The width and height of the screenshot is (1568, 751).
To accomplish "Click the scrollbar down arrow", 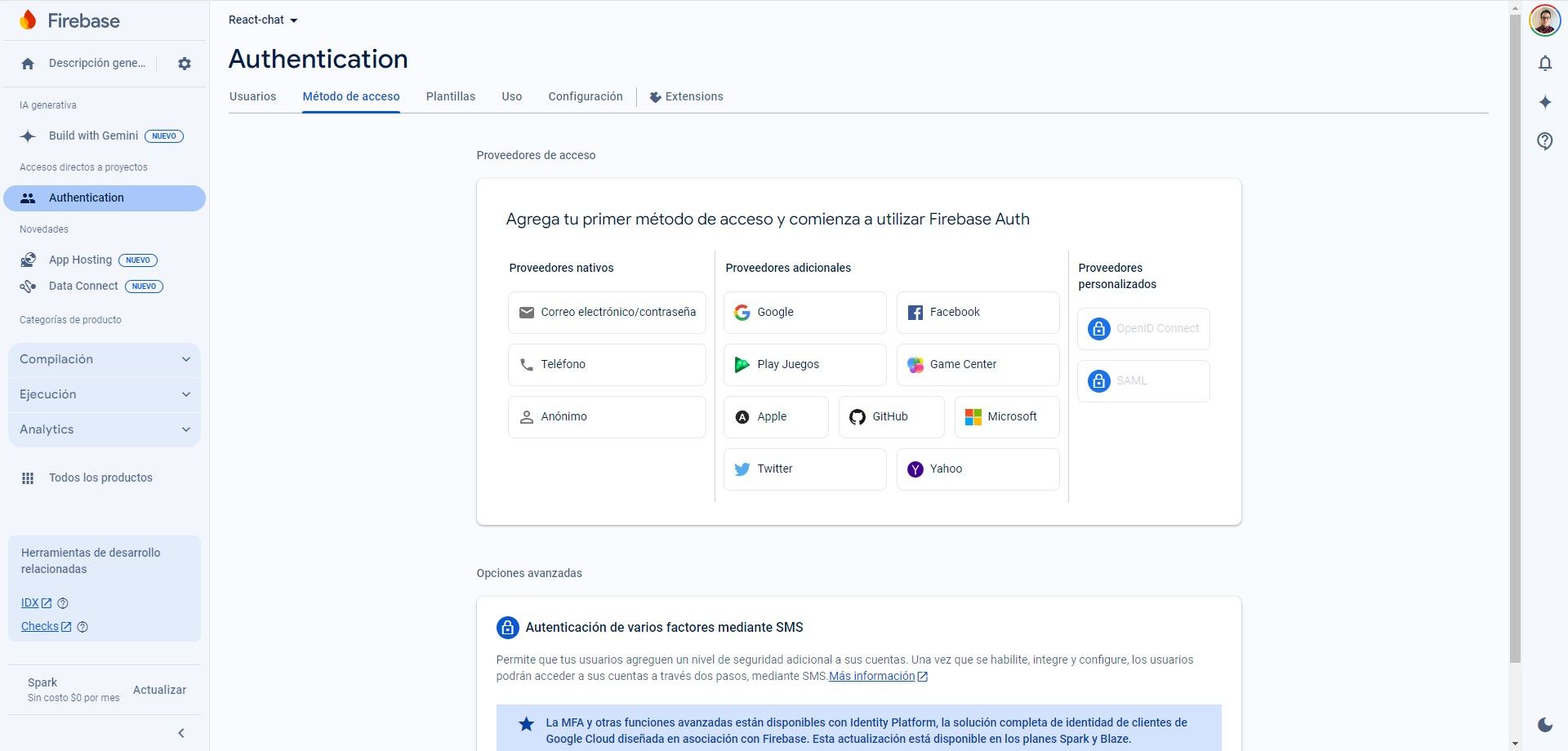I will click(1515, 744).
